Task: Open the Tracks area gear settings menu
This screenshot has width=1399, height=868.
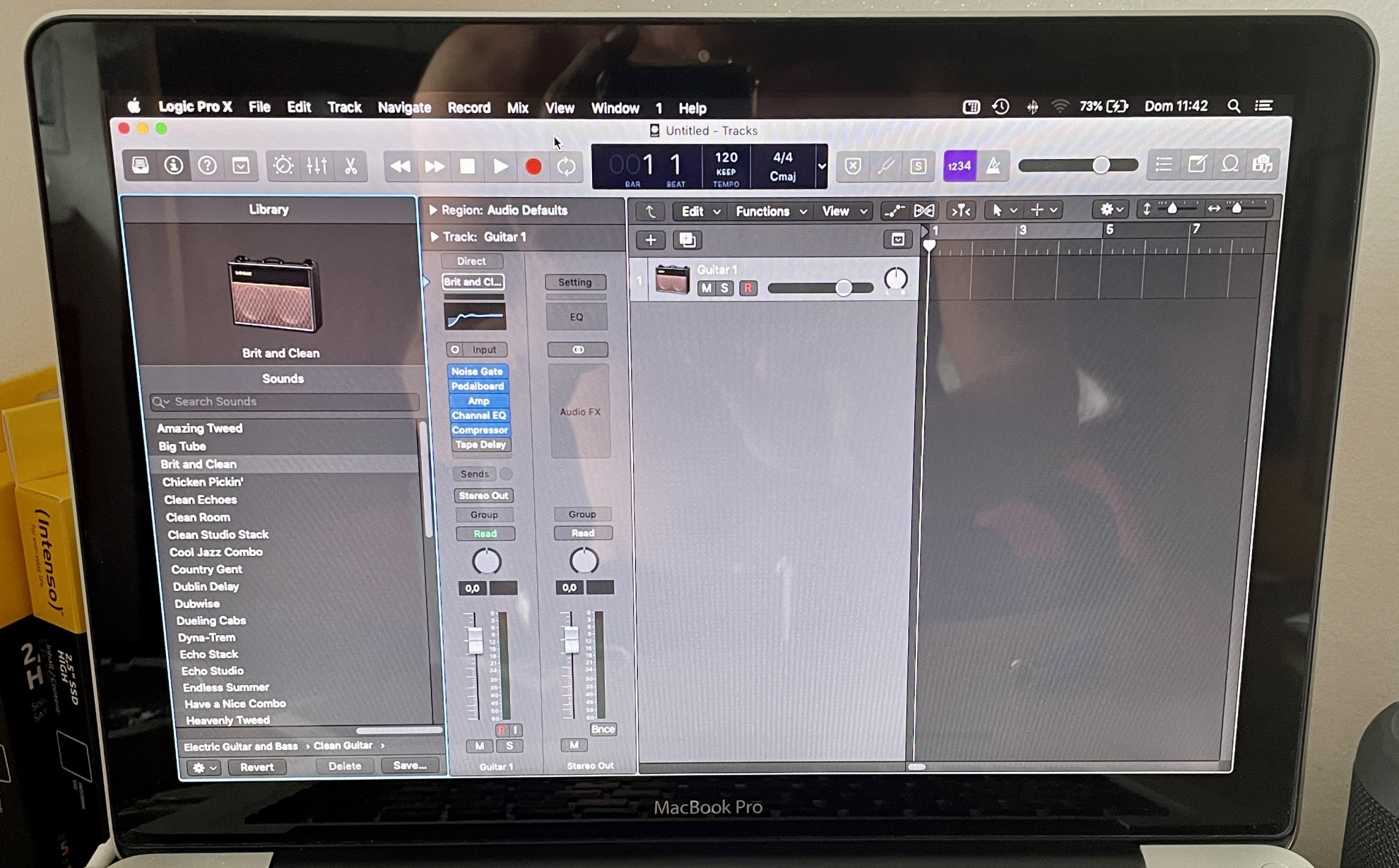Action: pos(1111,209)
